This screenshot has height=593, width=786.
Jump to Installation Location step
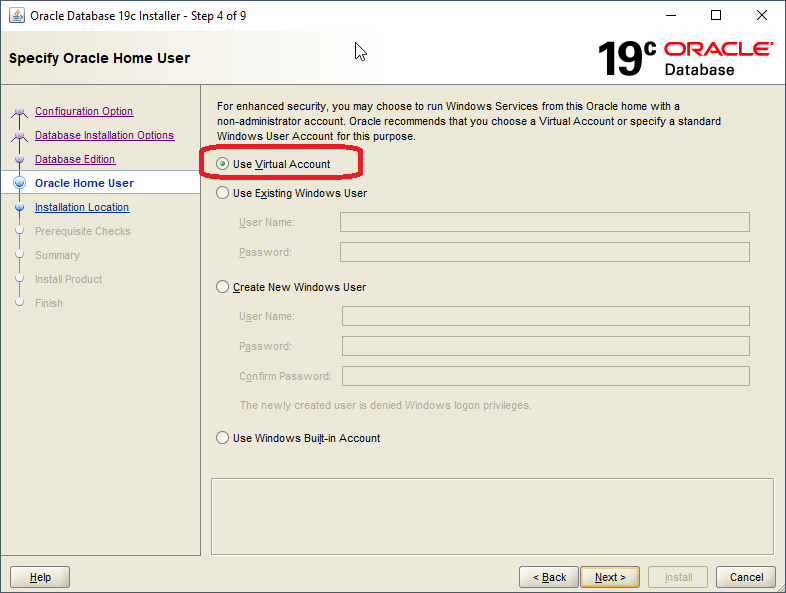pyautogui.click(x=82, y=208)
